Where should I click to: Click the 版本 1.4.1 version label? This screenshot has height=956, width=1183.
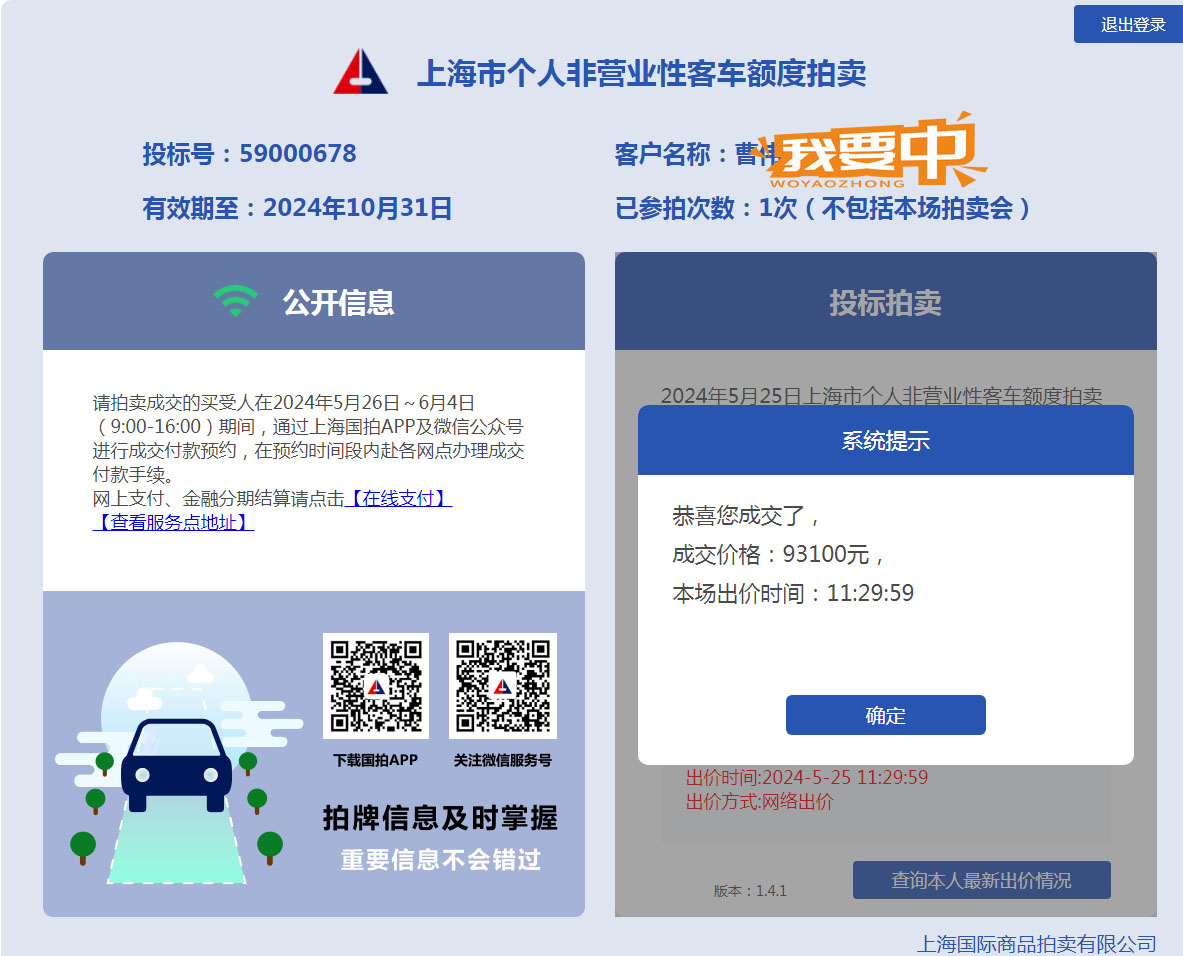tap(750, 890)
